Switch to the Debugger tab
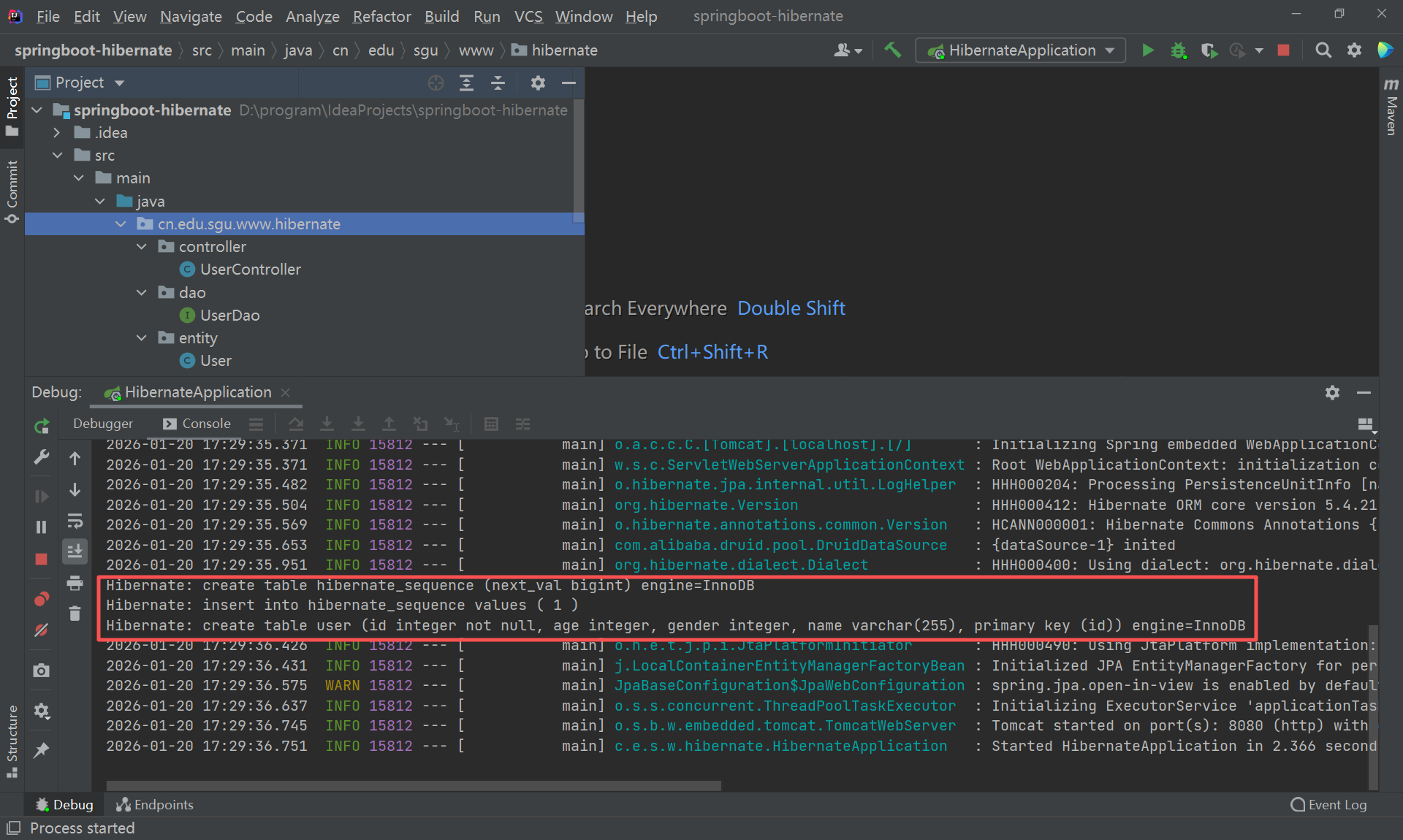The height and width of the screenshot is (840, 1403). click(x=103, y=424)
